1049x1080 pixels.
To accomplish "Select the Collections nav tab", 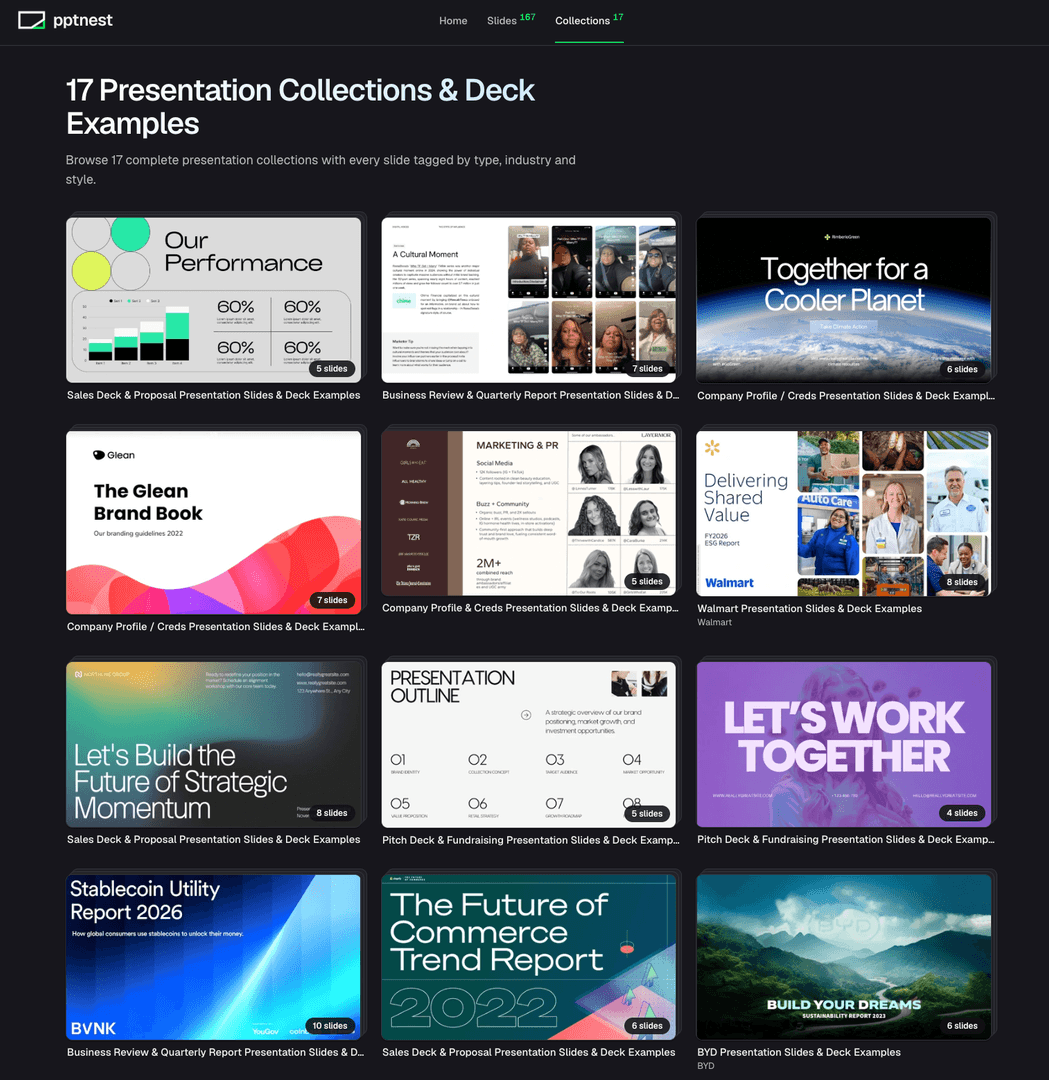I will 589,20.
